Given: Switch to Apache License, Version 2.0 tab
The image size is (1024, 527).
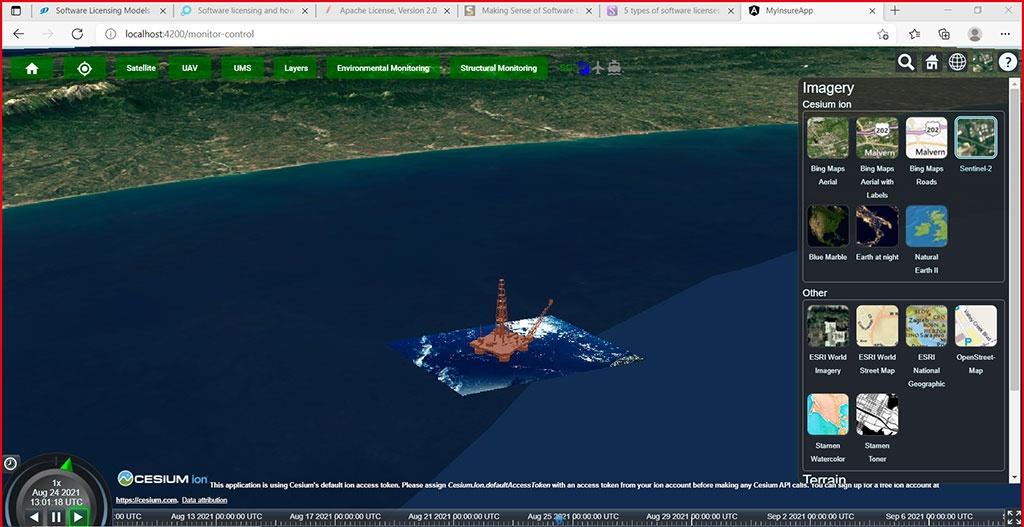Looking at the screenshot, I should 386,11.
